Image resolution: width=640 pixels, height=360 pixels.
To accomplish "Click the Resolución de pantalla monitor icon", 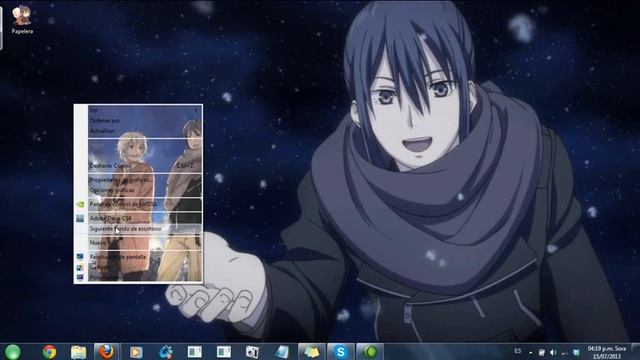I will [80, 257].
